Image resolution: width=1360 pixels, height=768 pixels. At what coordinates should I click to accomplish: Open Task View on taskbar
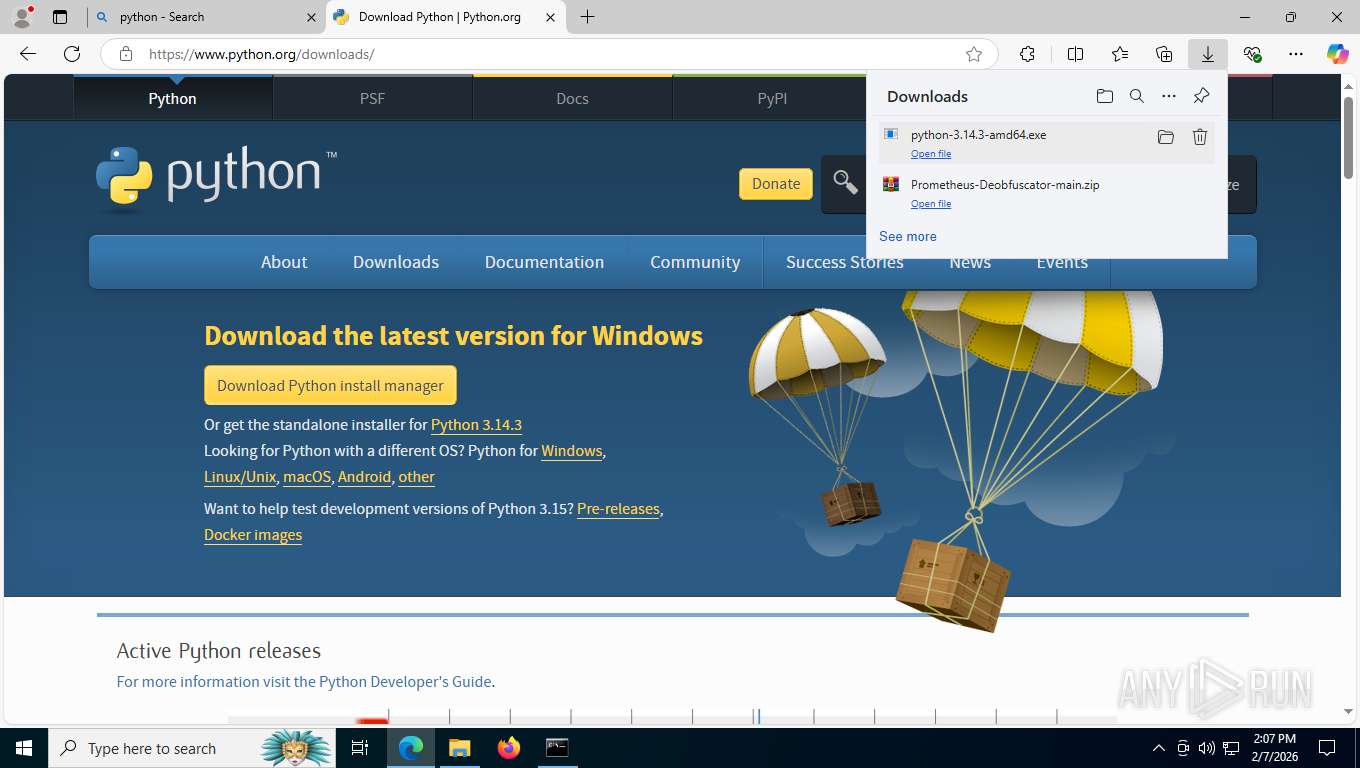360,748
